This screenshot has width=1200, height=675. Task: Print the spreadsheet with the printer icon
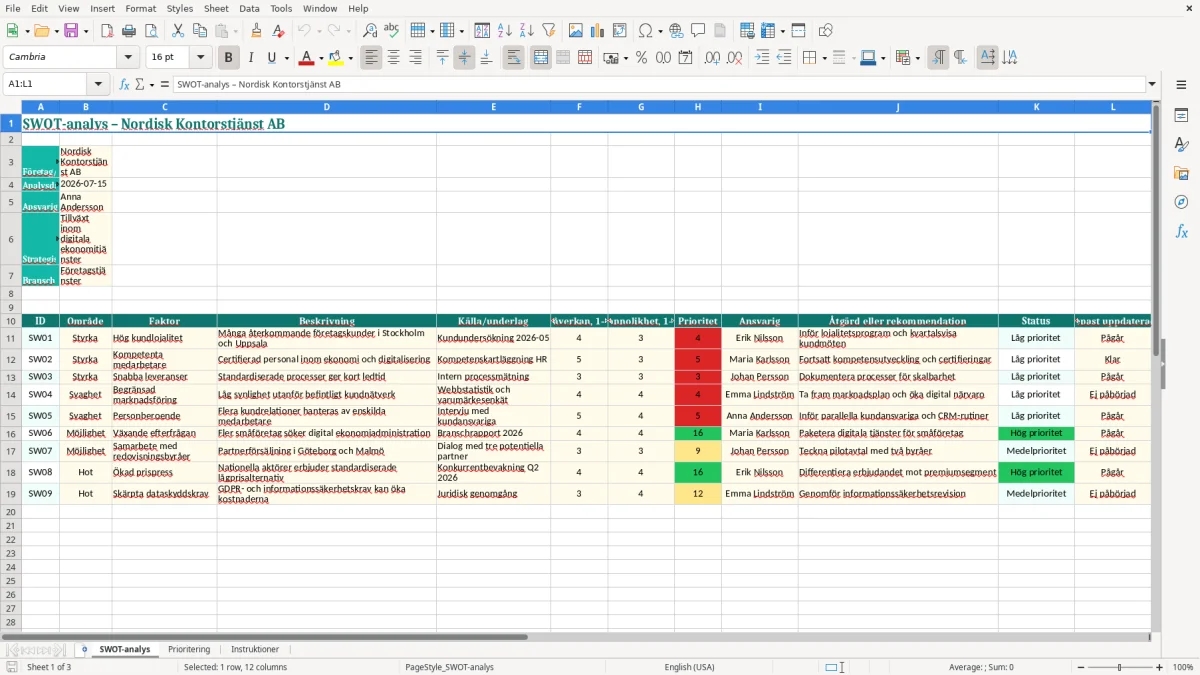[x=128, y=31]
